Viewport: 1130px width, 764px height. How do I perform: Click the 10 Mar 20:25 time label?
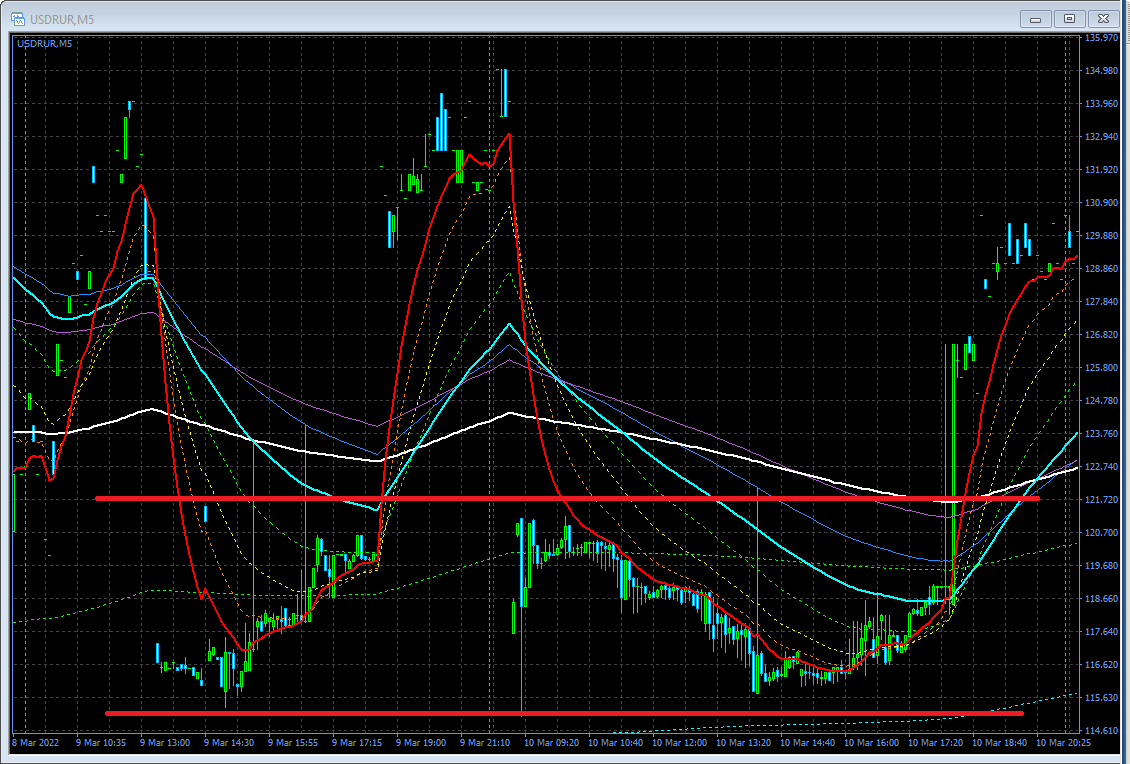coord(1063,743)
